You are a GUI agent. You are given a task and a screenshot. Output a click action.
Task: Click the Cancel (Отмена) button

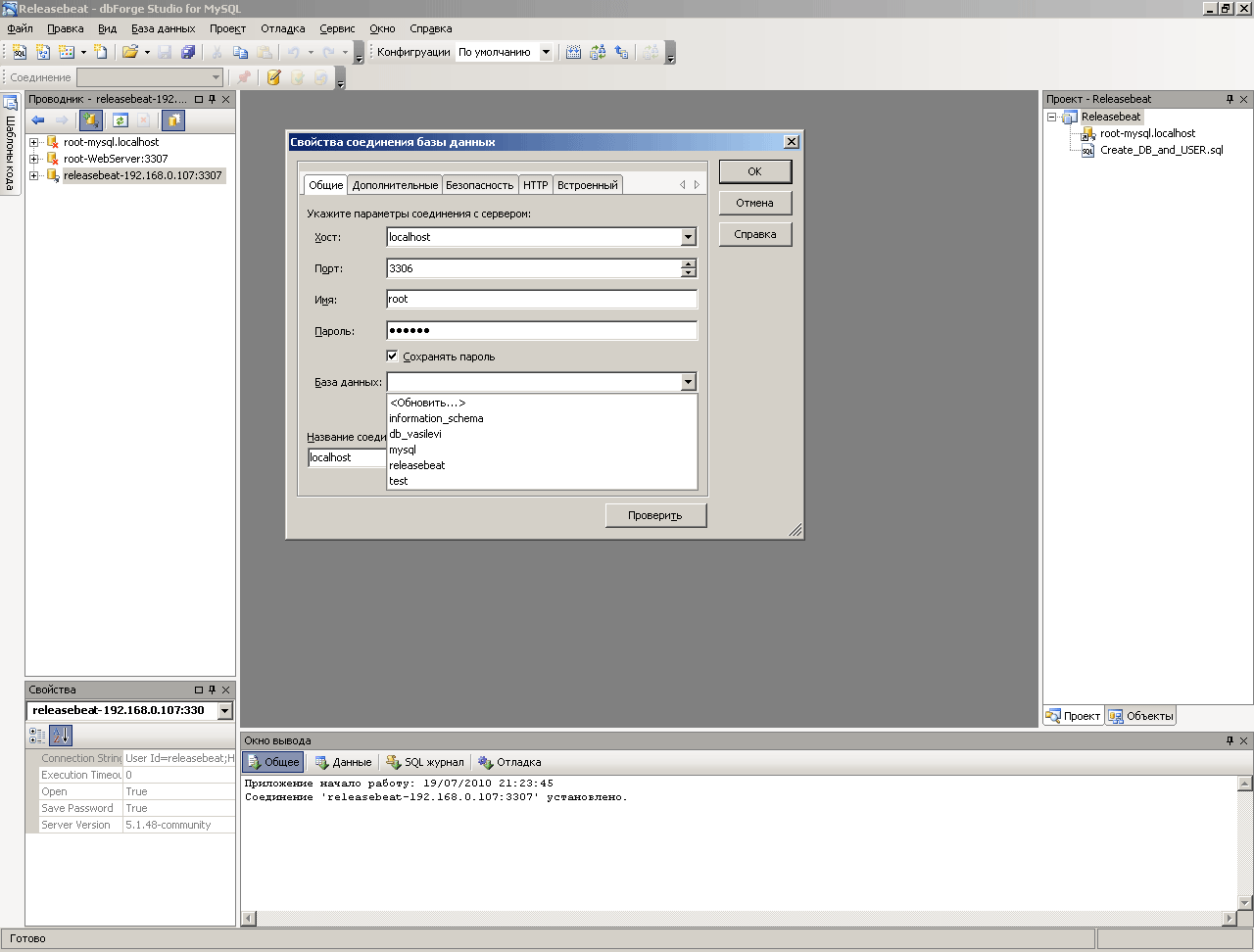pyautogui.click(x=754, y=203)
